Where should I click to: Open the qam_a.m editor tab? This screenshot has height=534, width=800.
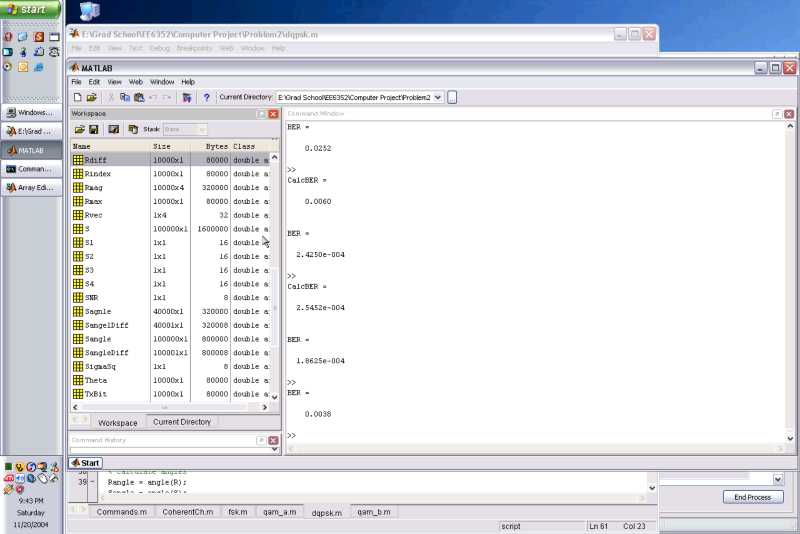pos(279,512)
